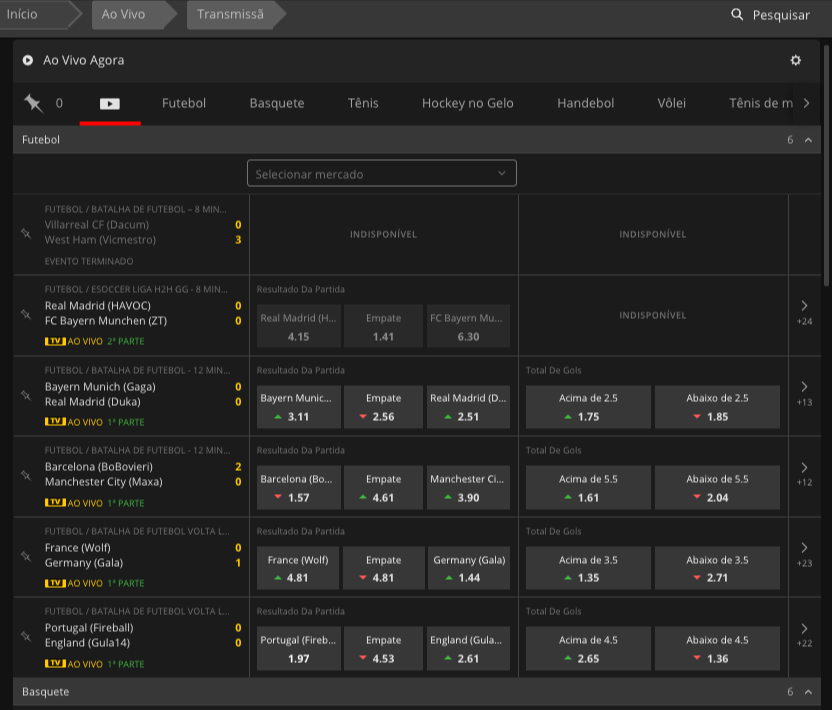Pin the Real Madrid (HAVOC) match
The height and width of the screenshot is (710, 832).
[x=26, y=314]
